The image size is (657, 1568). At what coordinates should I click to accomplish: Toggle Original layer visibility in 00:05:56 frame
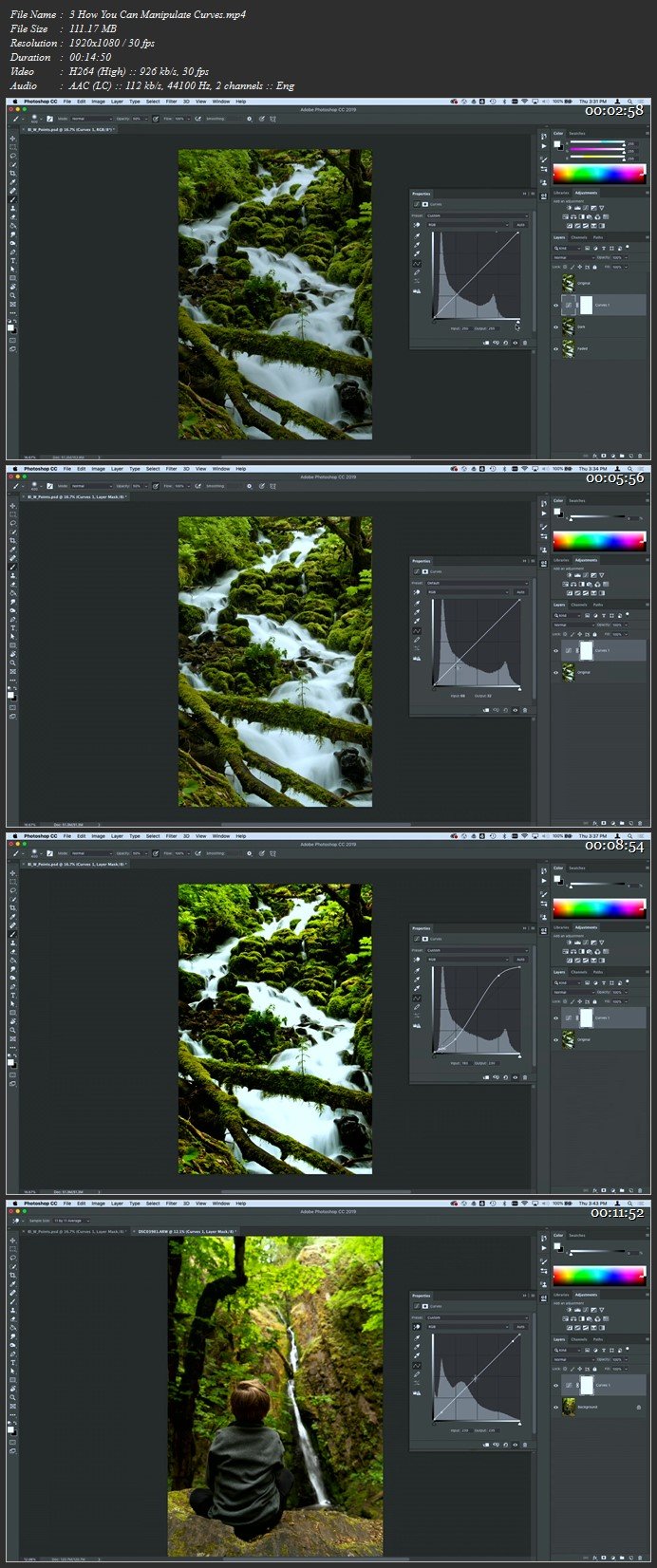point(555,672)
